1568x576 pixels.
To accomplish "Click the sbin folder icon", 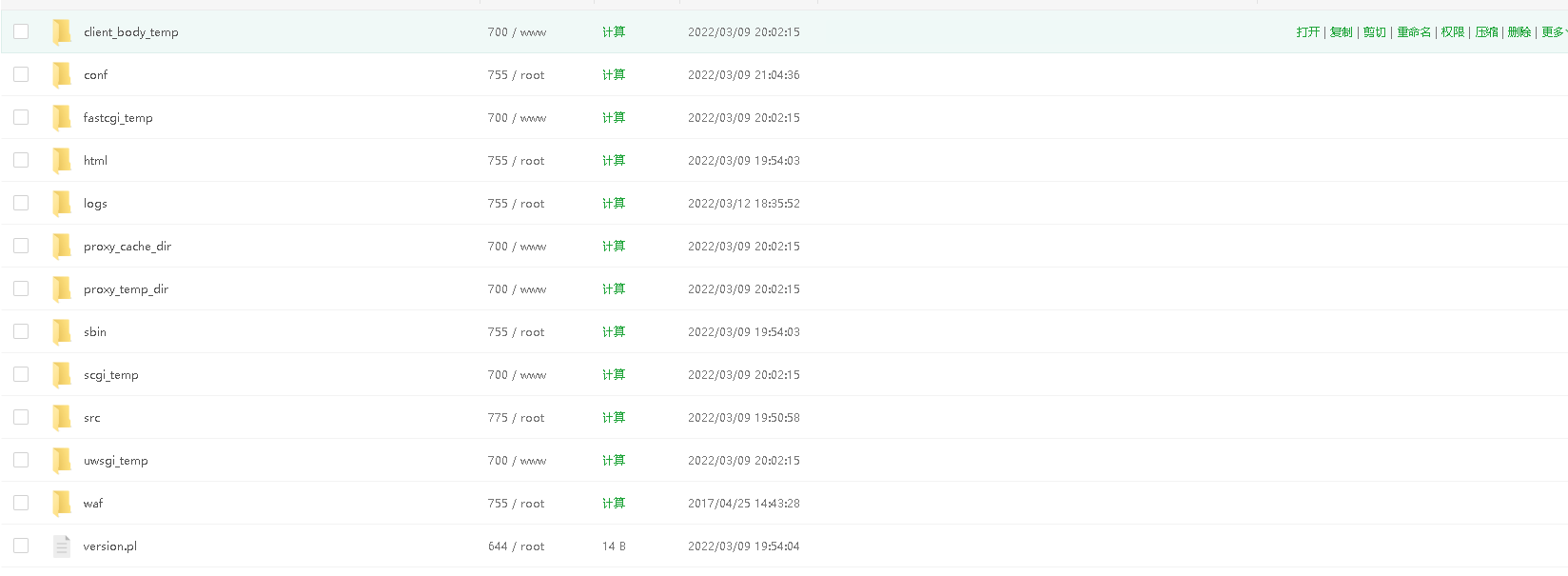I will pos(62,331).
